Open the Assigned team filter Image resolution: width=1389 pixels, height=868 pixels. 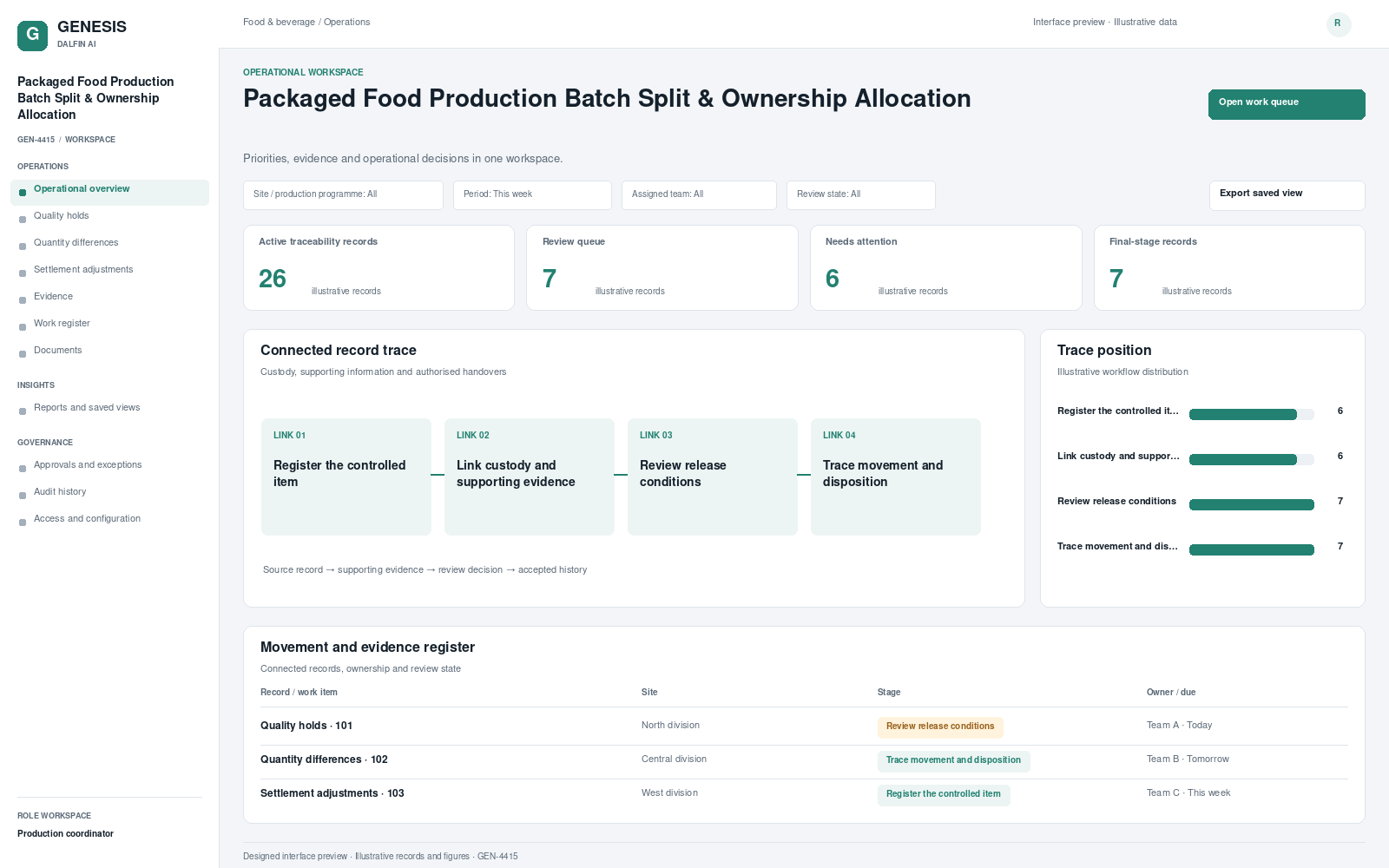click(x=699, y=195)
